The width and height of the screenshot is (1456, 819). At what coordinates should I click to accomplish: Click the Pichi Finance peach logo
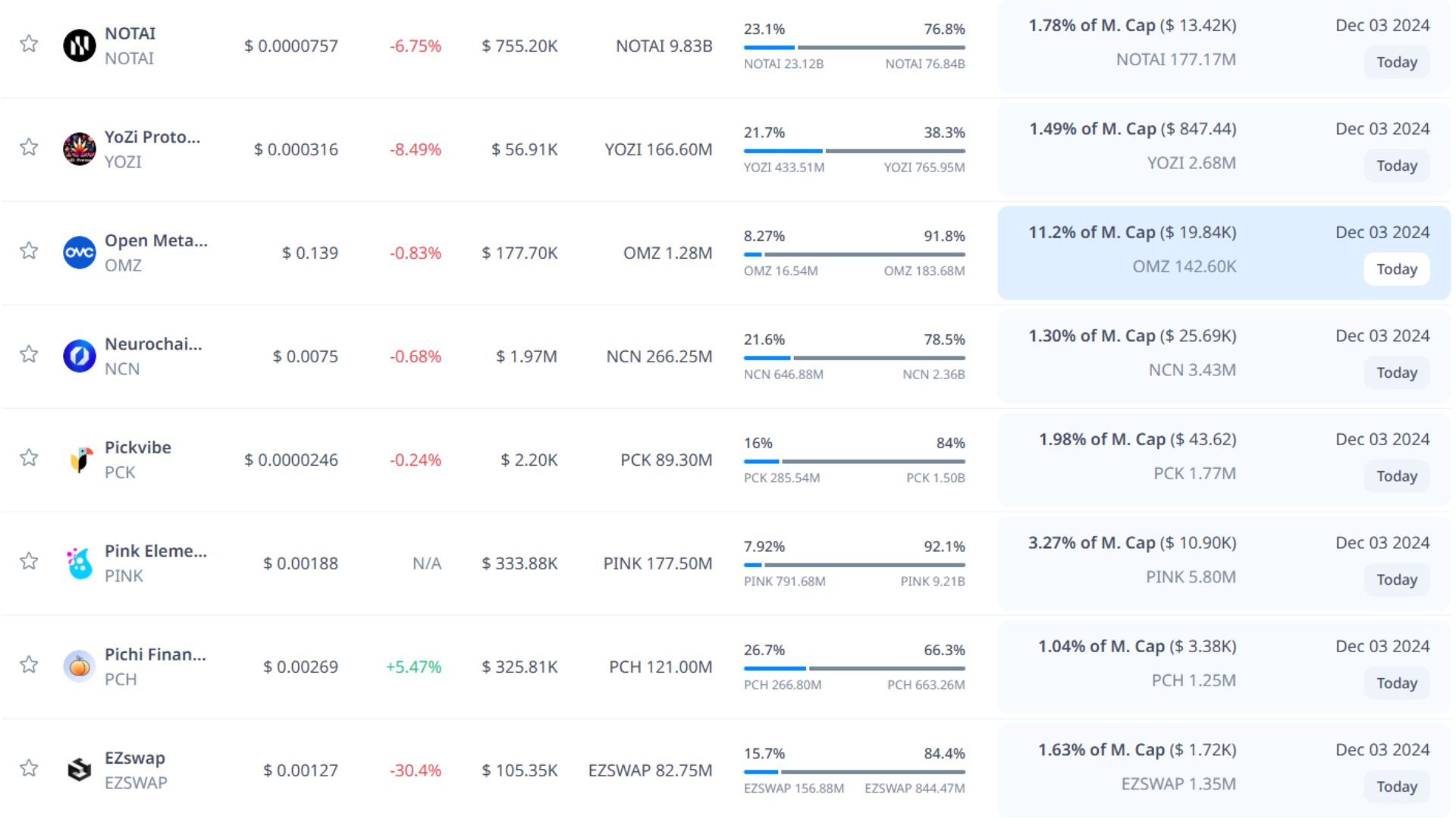(x=79, y=667)
